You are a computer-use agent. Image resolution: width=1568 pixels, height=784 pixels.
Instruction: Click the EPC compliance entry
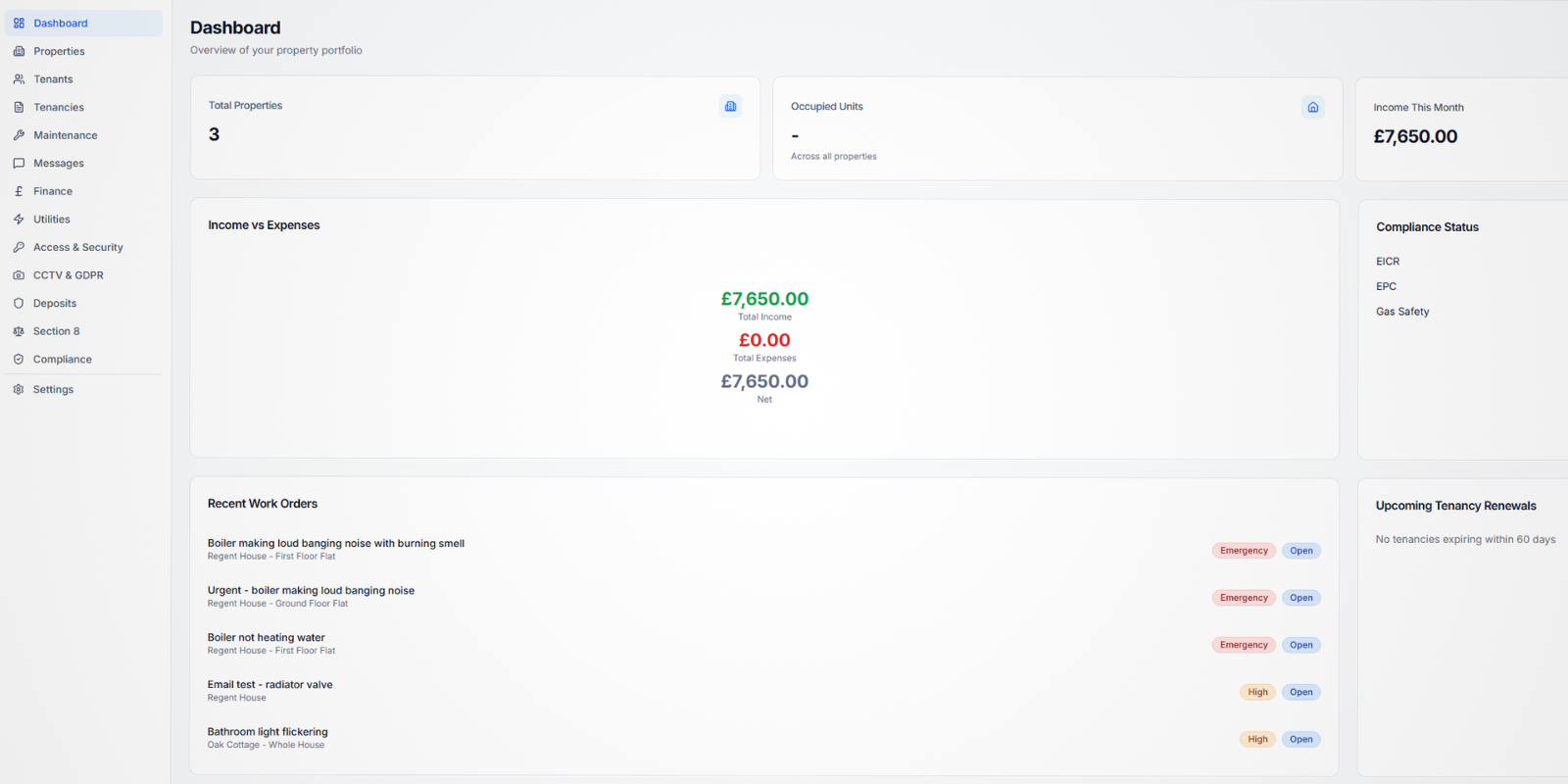pyautogui.click(x=1386, y=286)
